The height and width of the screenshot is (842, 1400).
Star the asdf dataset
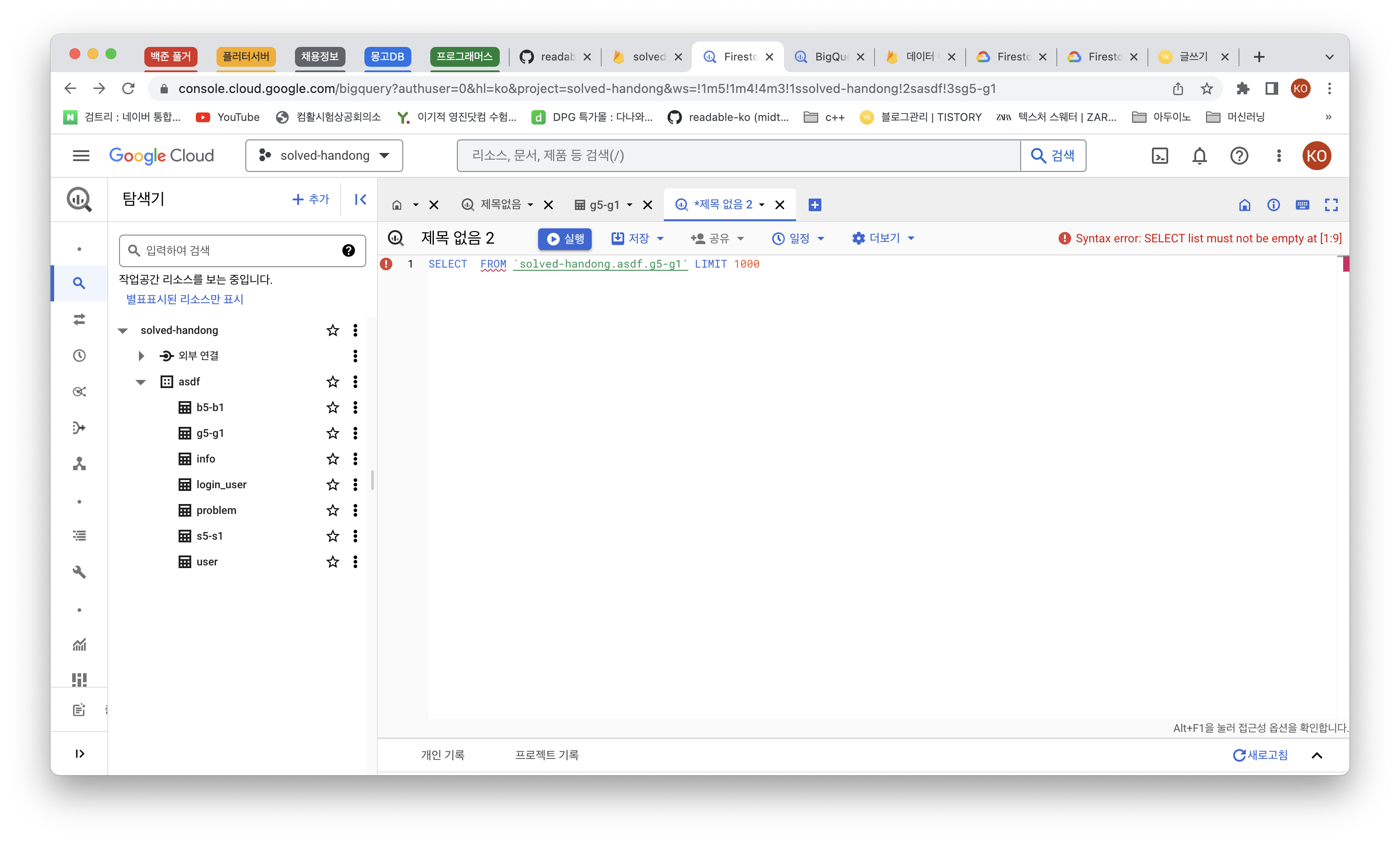[x=332, y=382]
